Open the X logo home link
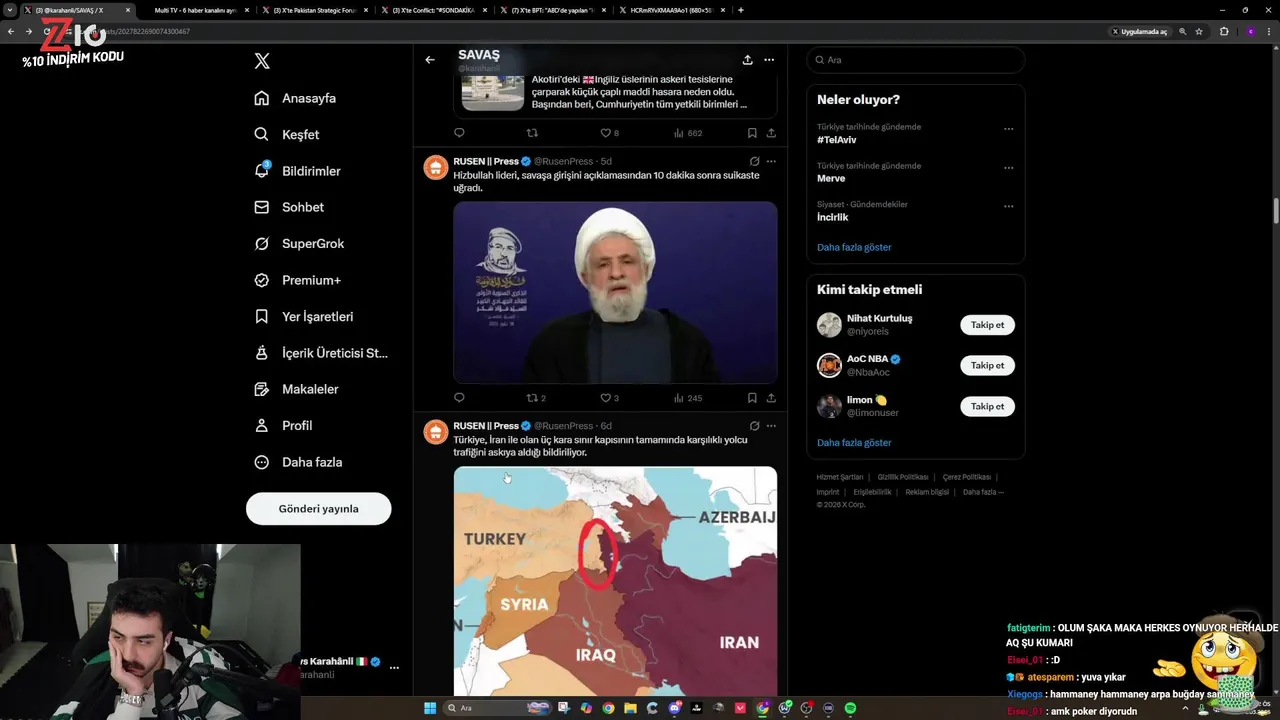Image resolution: width=1280 pixels, height=720 pixels. coord(262,61)
